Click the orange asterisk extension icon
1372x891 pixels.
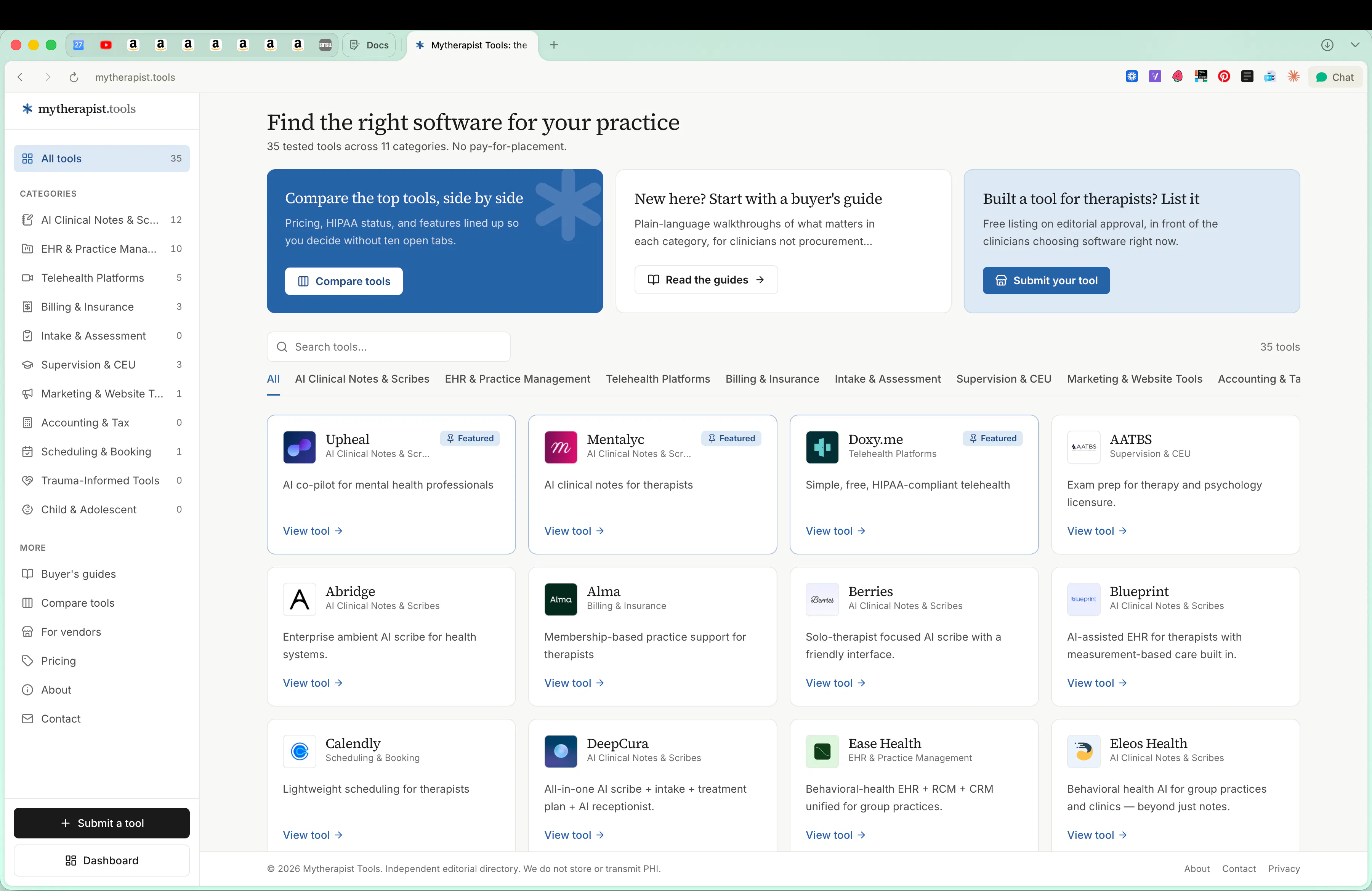point(1293,77)
